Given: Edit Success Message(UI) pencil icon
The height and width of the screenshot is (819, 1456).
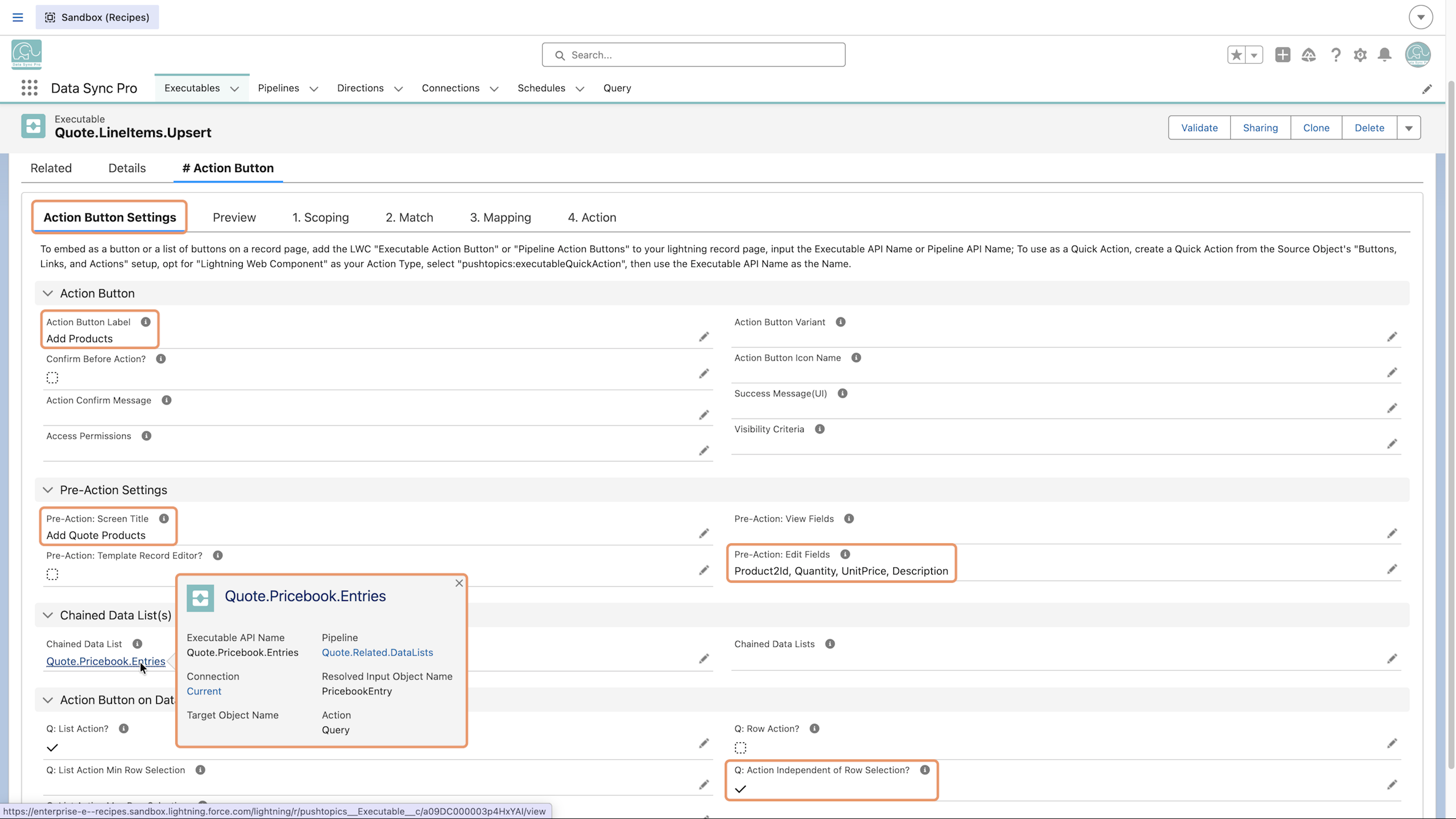Looking at the screenshot, I should (1392, 408).
